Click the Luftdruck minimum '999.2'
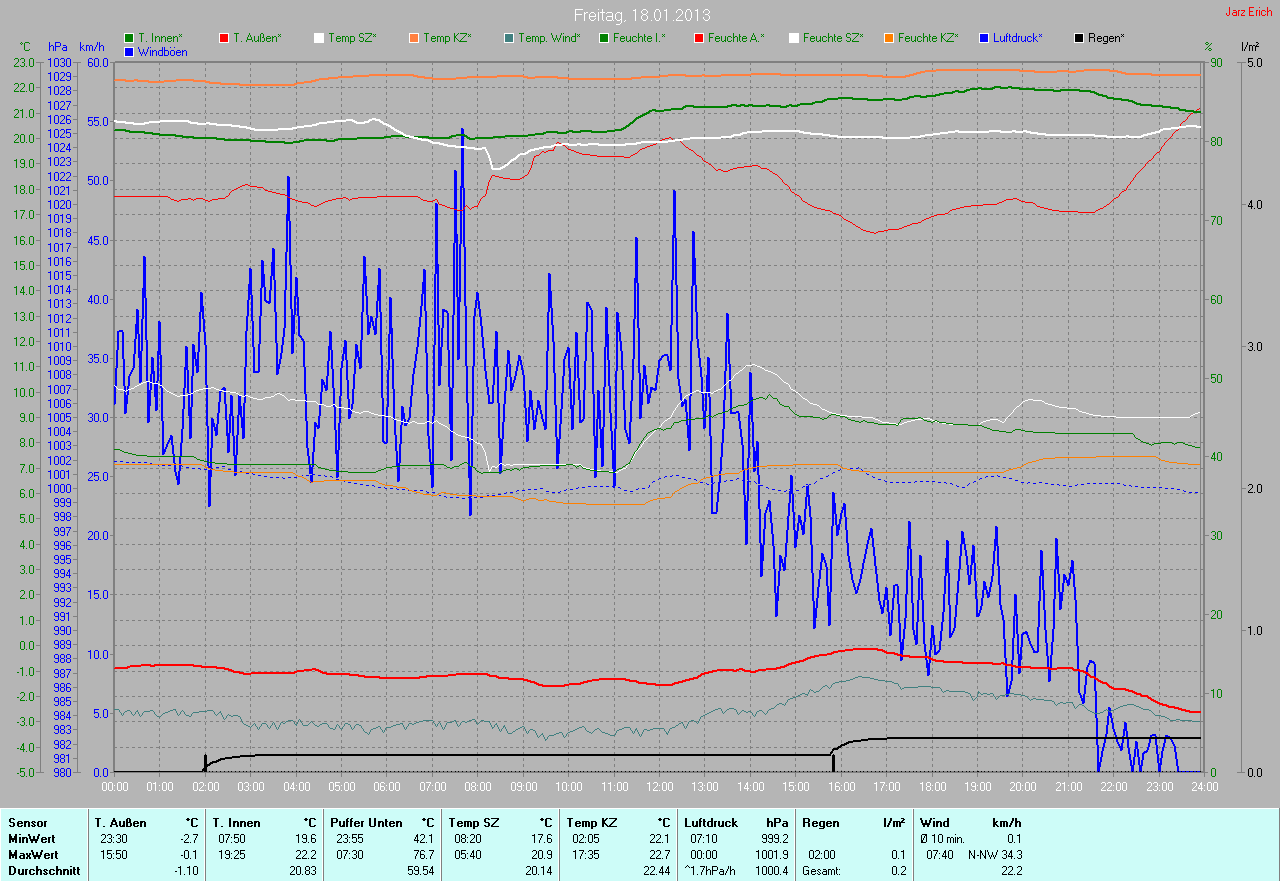This screenshot has width=1280, height=881. coord(773,838)
